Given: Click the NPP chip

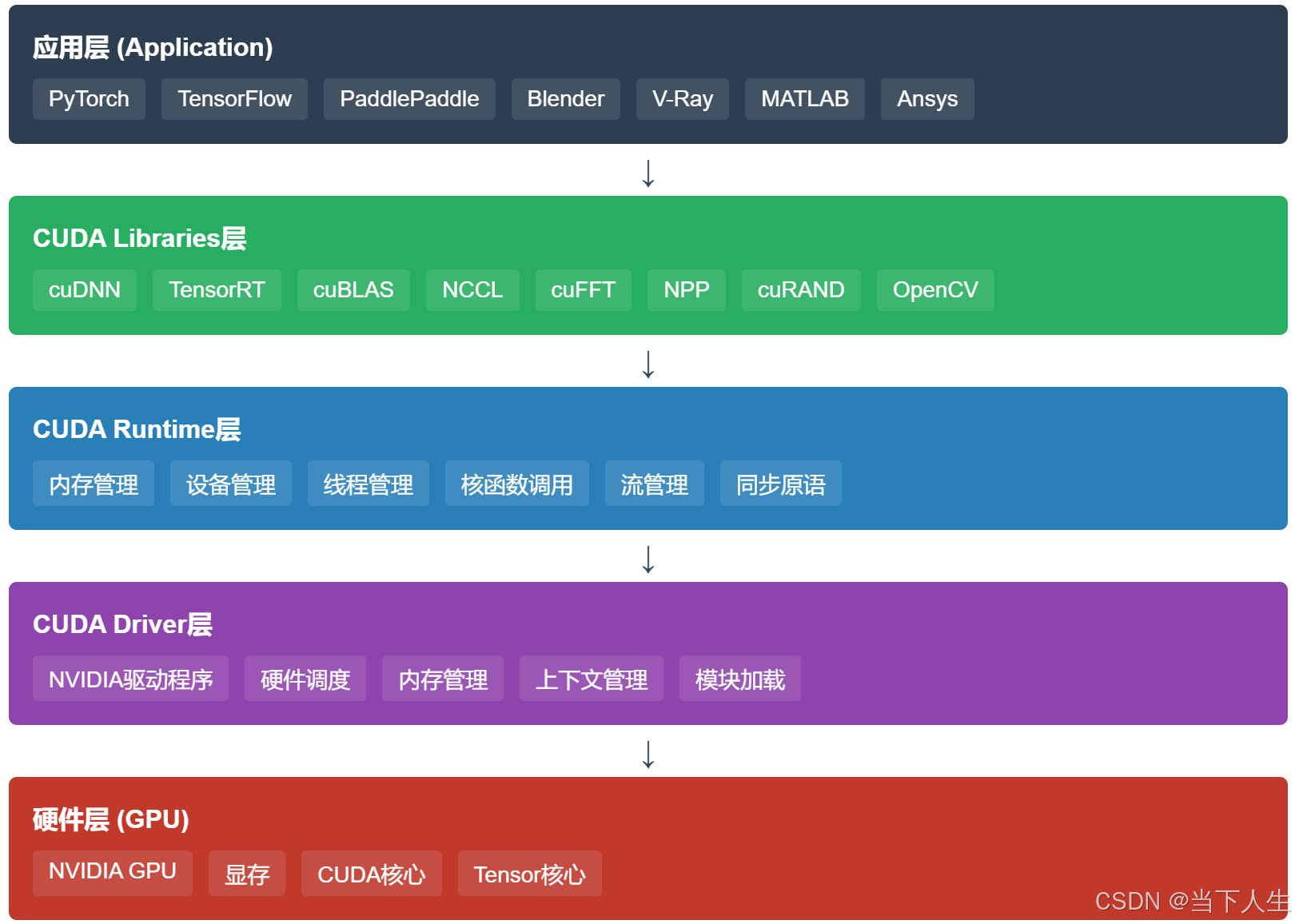Looking at the screenshot, I should pyautogui.click(x=687, y=290).
